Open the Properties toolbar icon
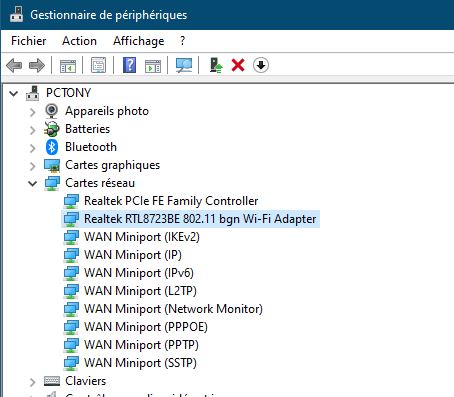 [99, 65]
